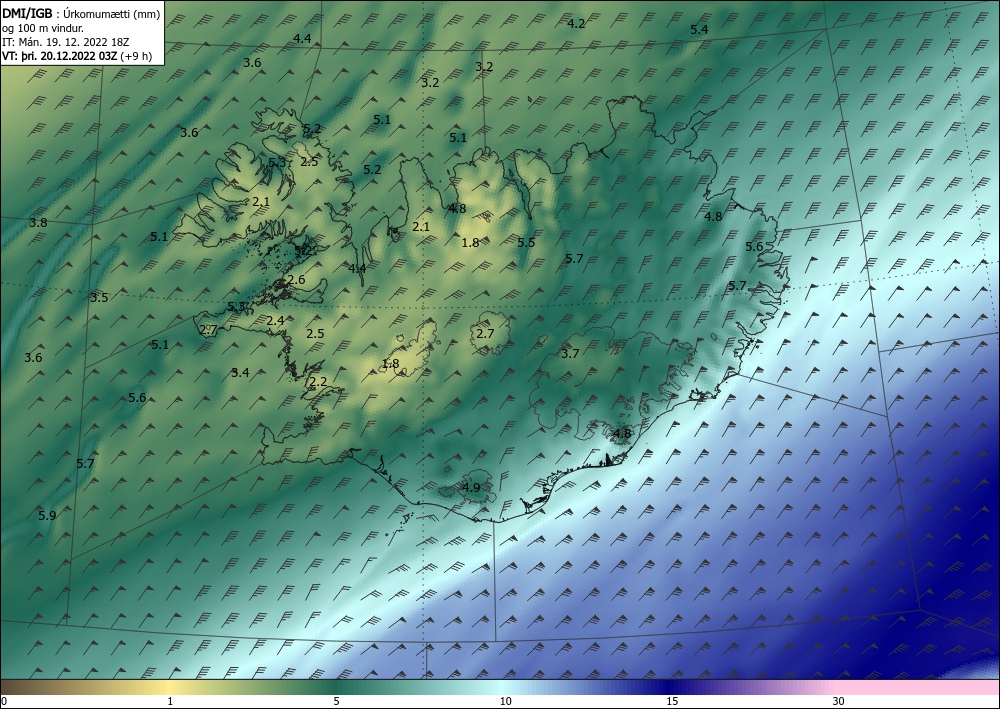Select the 2.2 value on the map
This screenshot has height=709, width=1000.
pyautogui.click(x=318, y=382)
